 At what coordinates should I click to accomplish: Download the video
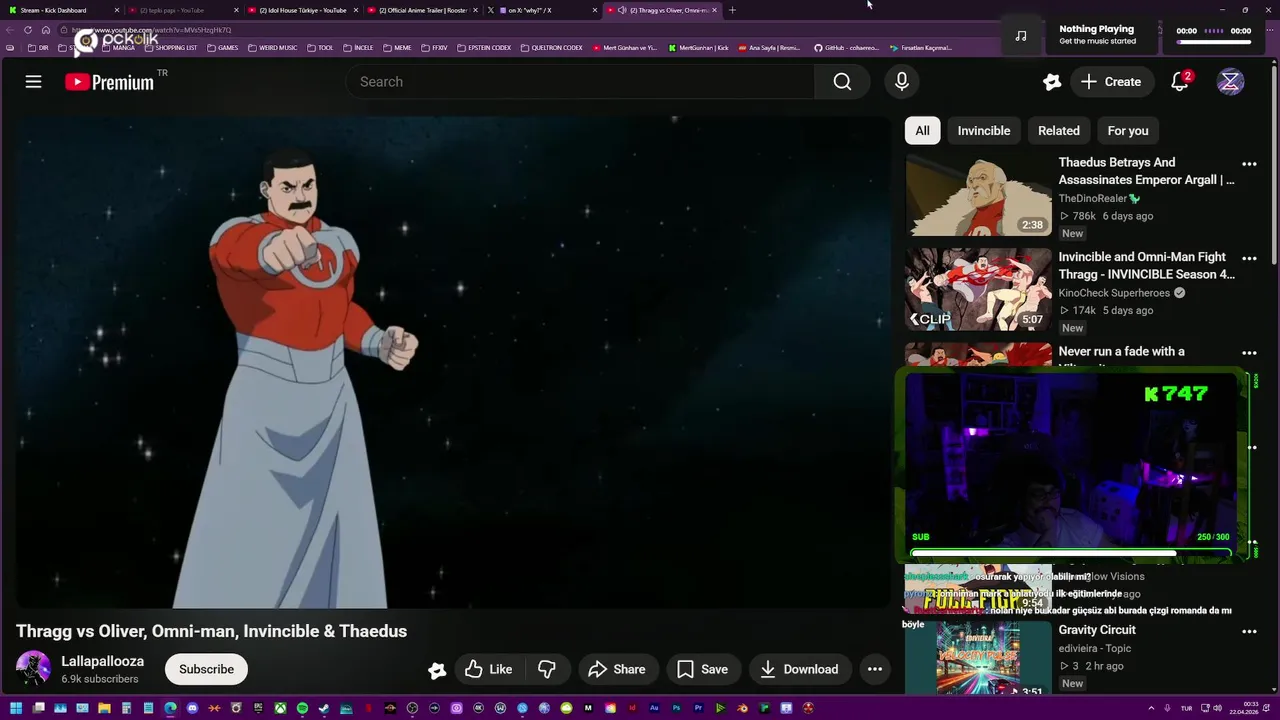point(799,669)
